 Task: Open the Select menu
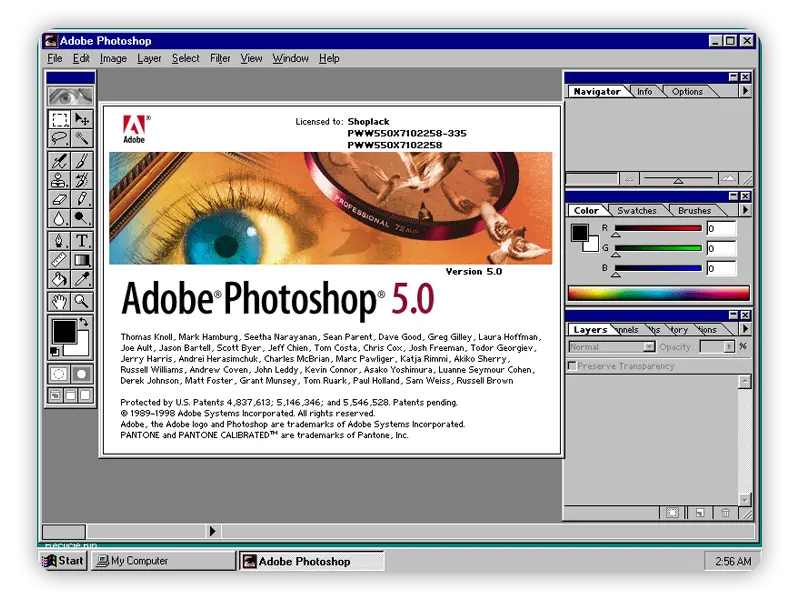point(185,58)
